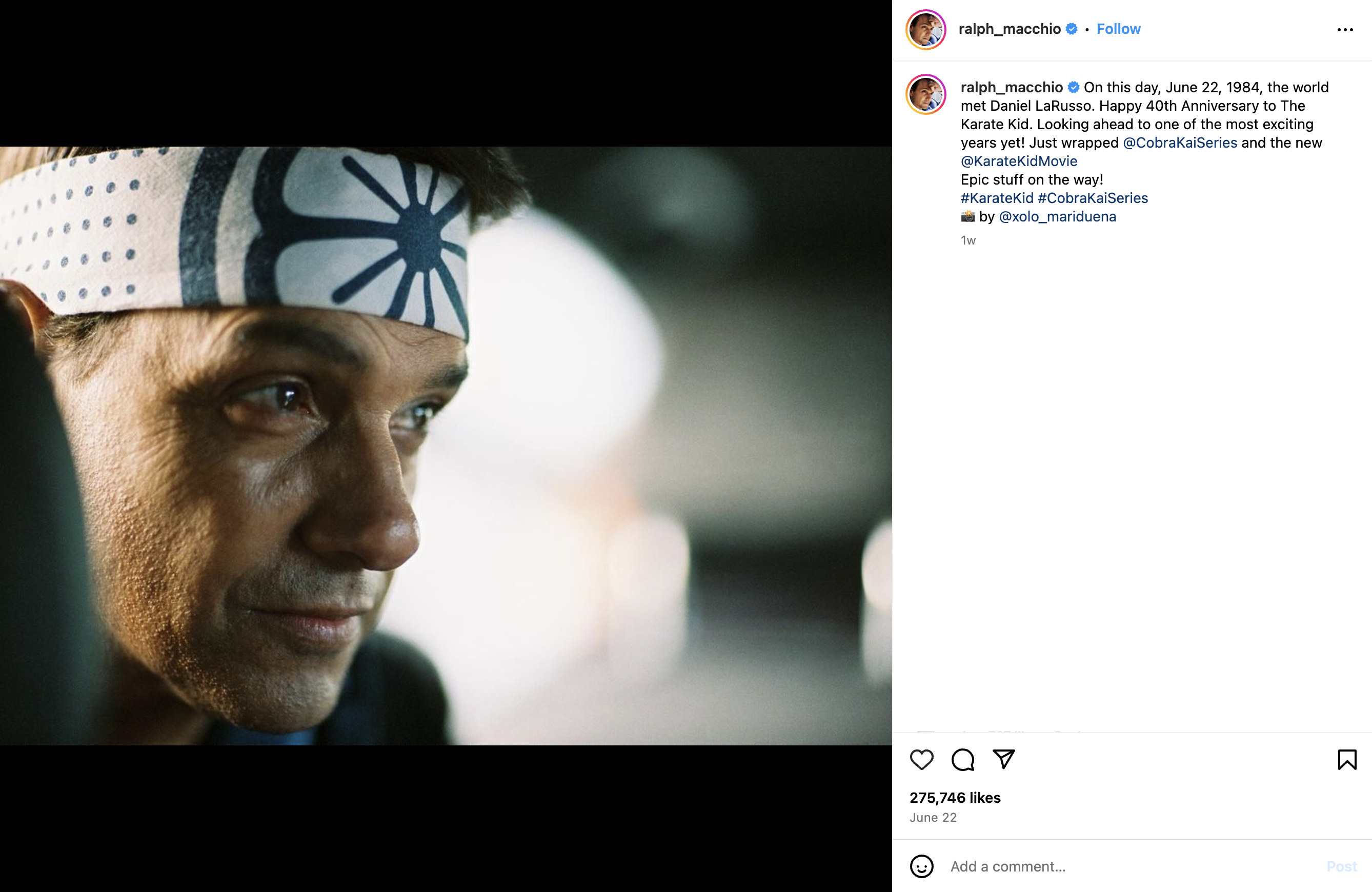This screenshot has height=892, width=1372.
Task: Click the caption profile picture avatar
Action: 926,94
